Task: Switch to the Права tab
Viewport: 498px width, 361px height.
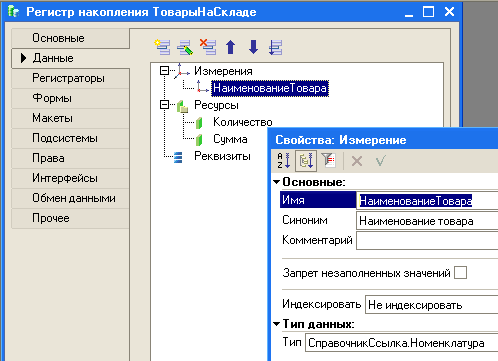Action: point(70,158)
